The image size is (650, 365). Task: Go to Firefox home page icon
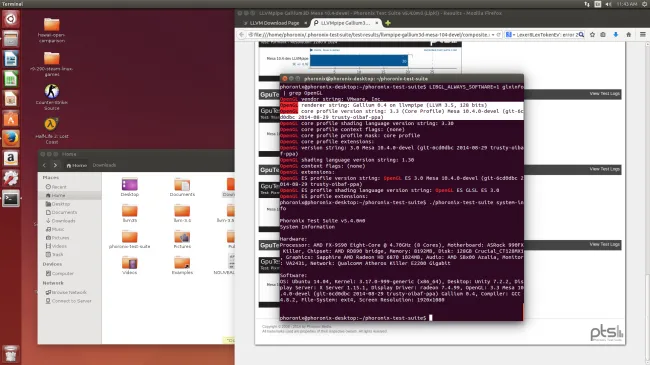click(628, 35)
